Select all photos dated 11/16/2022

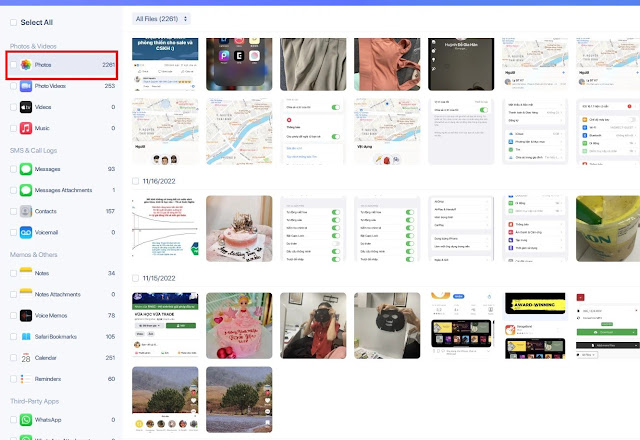point(136,181)
